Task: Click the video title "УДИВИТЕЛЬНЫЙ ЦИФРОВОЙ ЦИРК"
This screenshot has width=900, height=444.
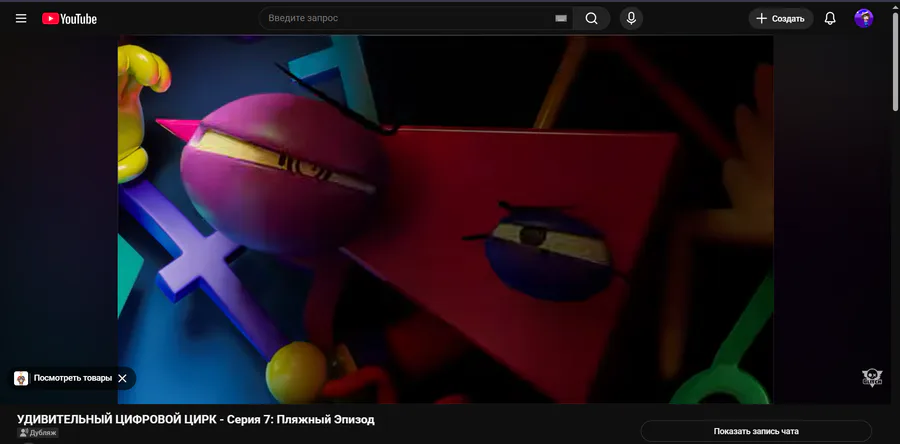Action: (196, 419)
